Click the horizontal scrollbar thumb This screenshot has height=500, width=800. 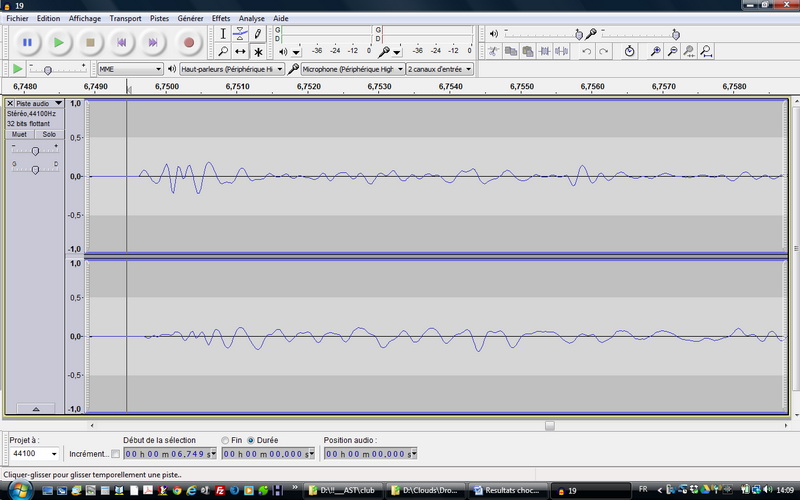coord(549,426)
